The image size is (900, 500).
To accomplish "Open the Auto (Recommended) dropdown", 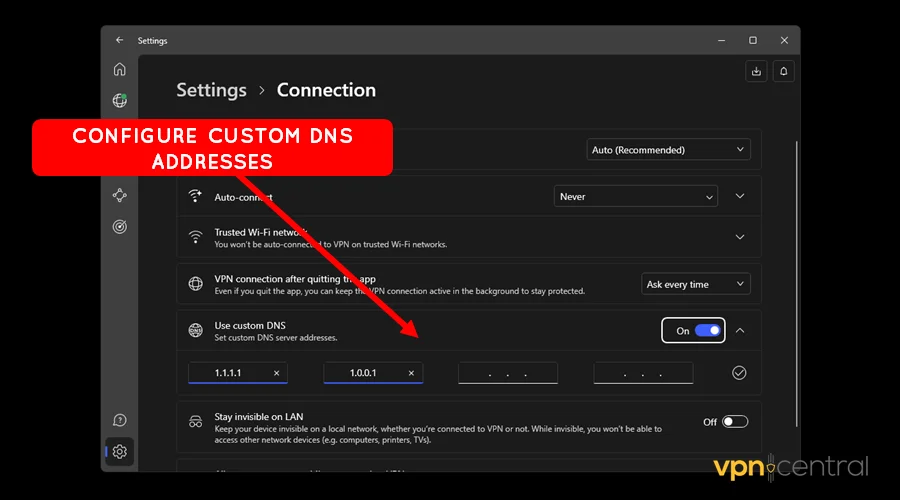I will click(x=668, y=150).
